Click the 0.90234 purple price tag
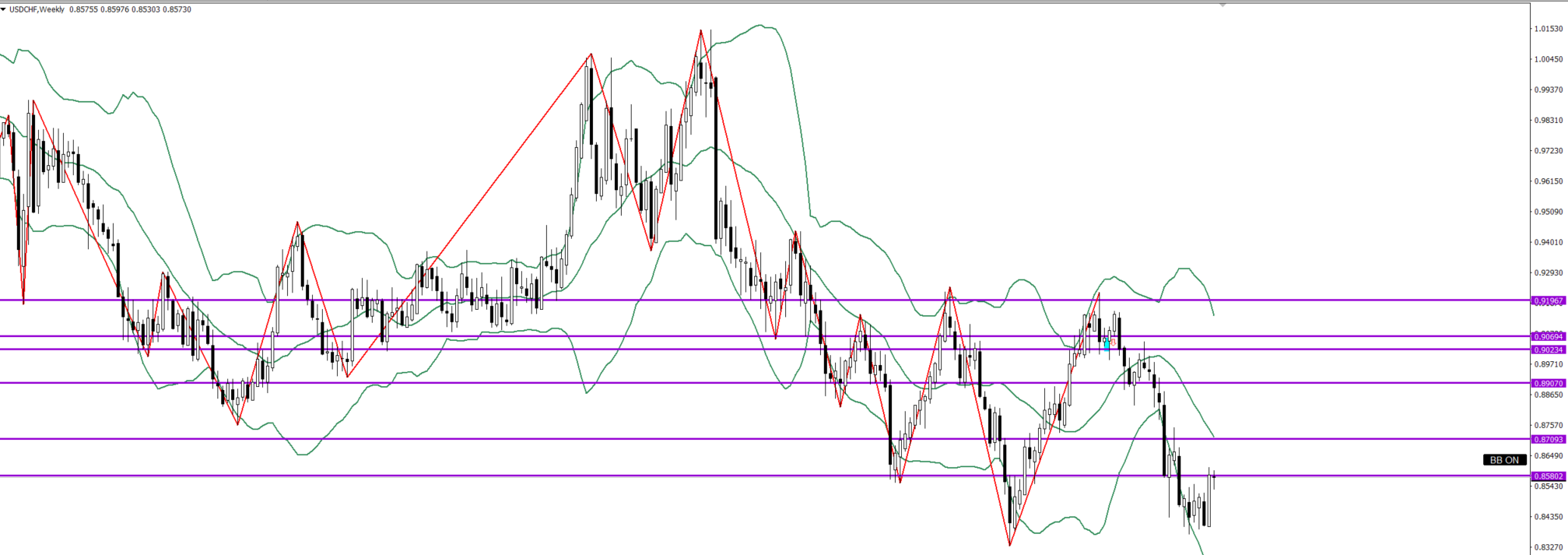 [1548, 350]
